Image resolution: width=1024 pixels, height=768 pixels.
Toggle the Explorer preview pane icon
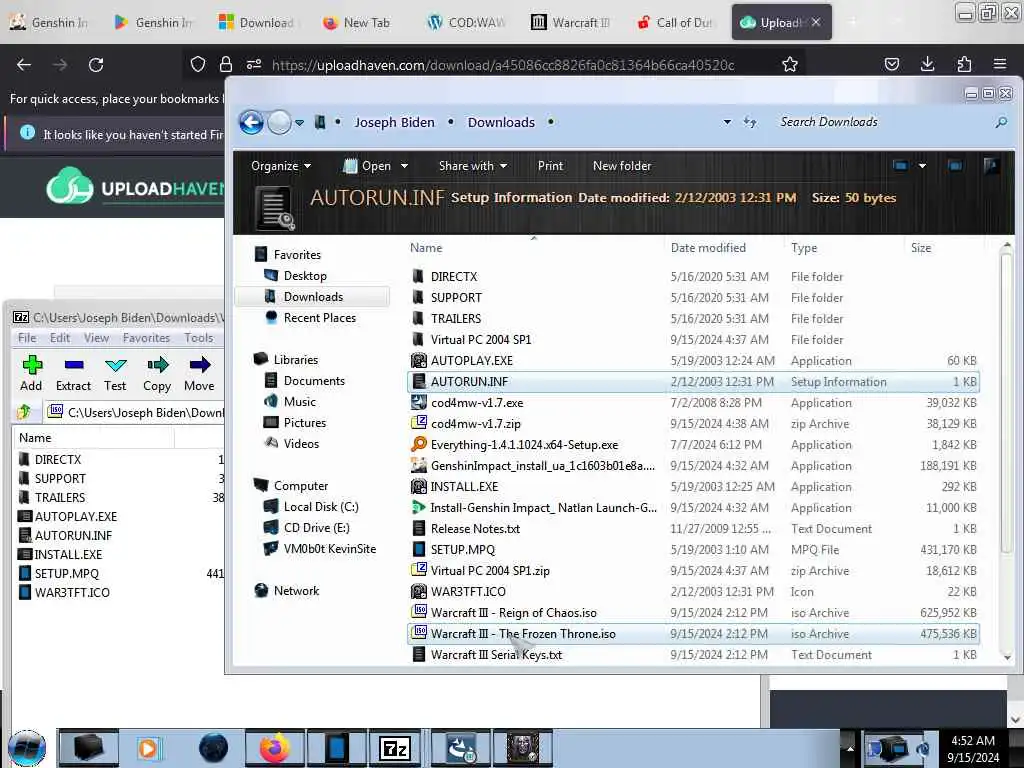955,166
